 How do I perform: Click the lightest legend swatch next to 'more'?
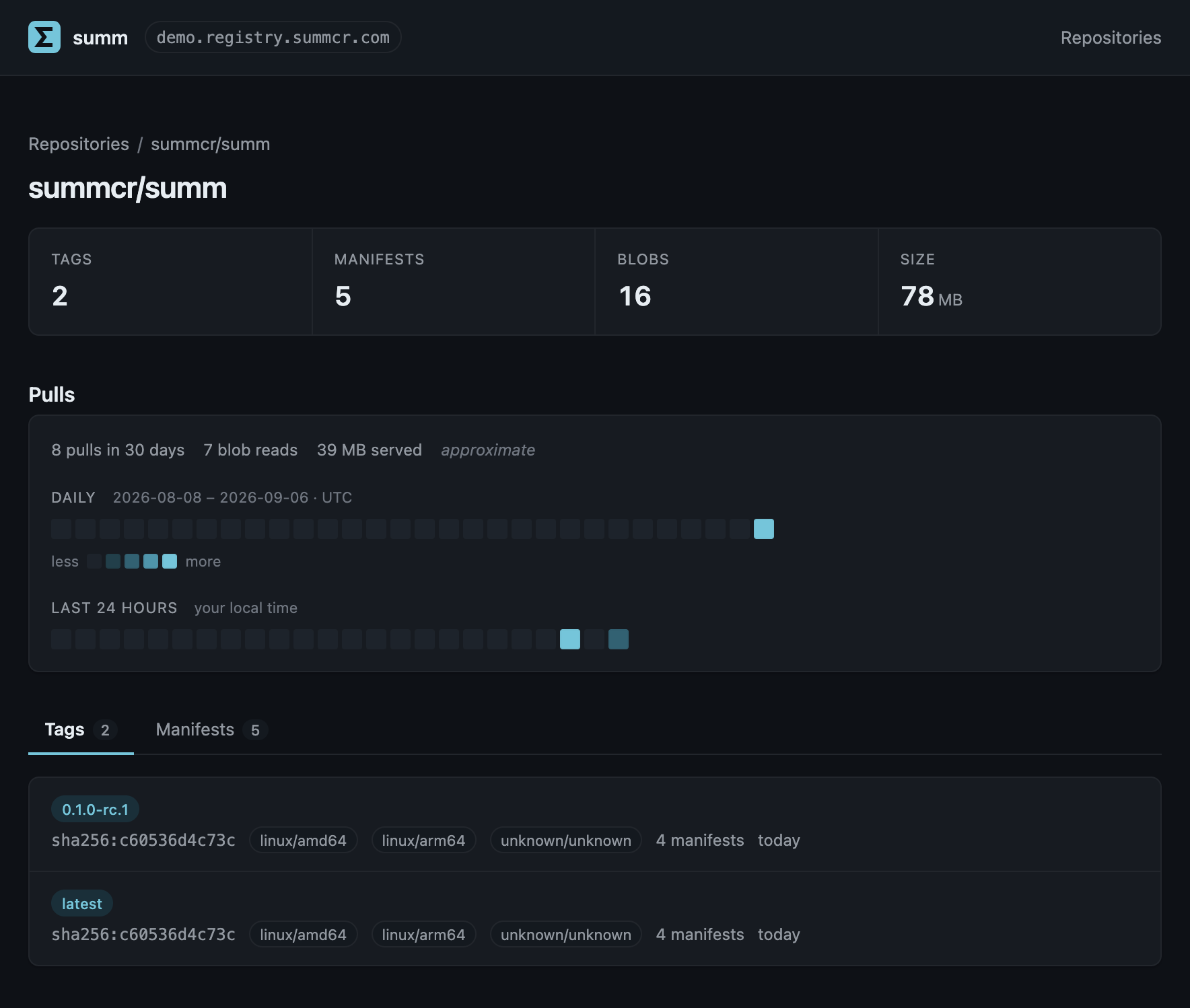170,561
